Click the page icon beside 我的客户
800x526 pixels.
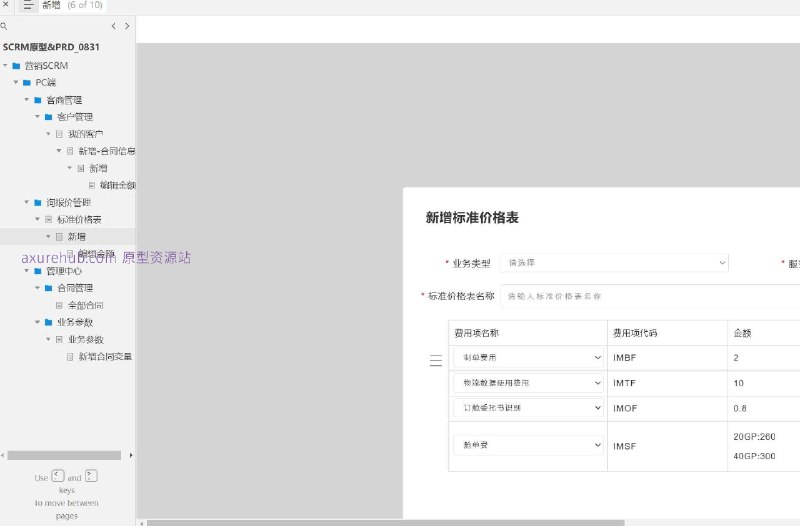(59, 134)
